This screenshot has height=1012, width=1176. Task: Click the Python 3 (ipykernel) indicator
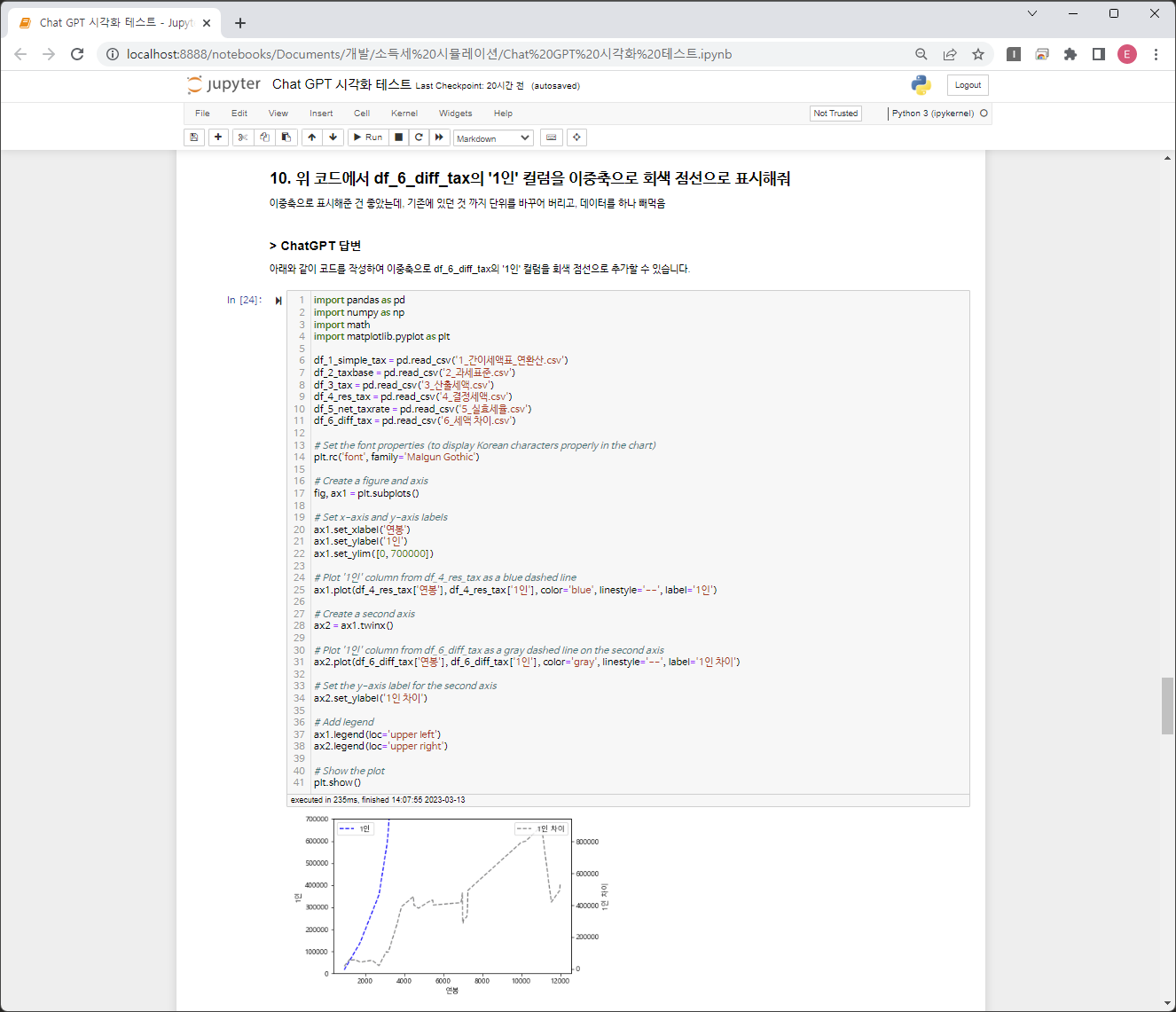(x=933, y=114)
